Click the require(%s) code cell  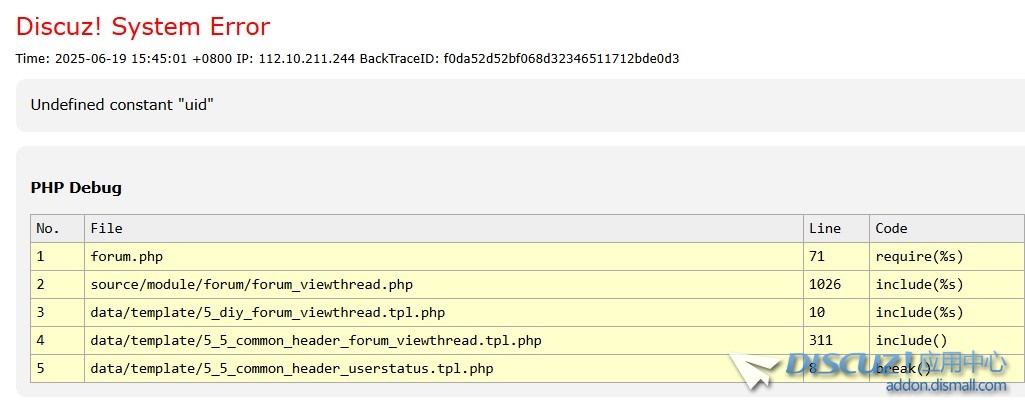tap(919, 257)
